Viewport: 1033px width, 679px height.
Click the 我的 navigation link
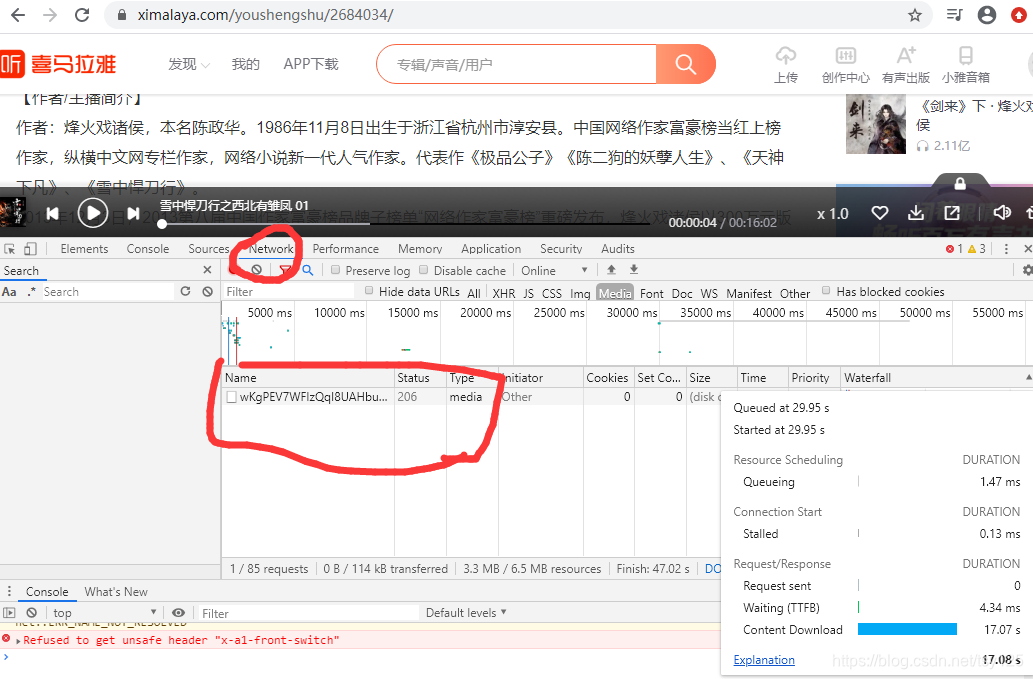[x=246, y=65]
